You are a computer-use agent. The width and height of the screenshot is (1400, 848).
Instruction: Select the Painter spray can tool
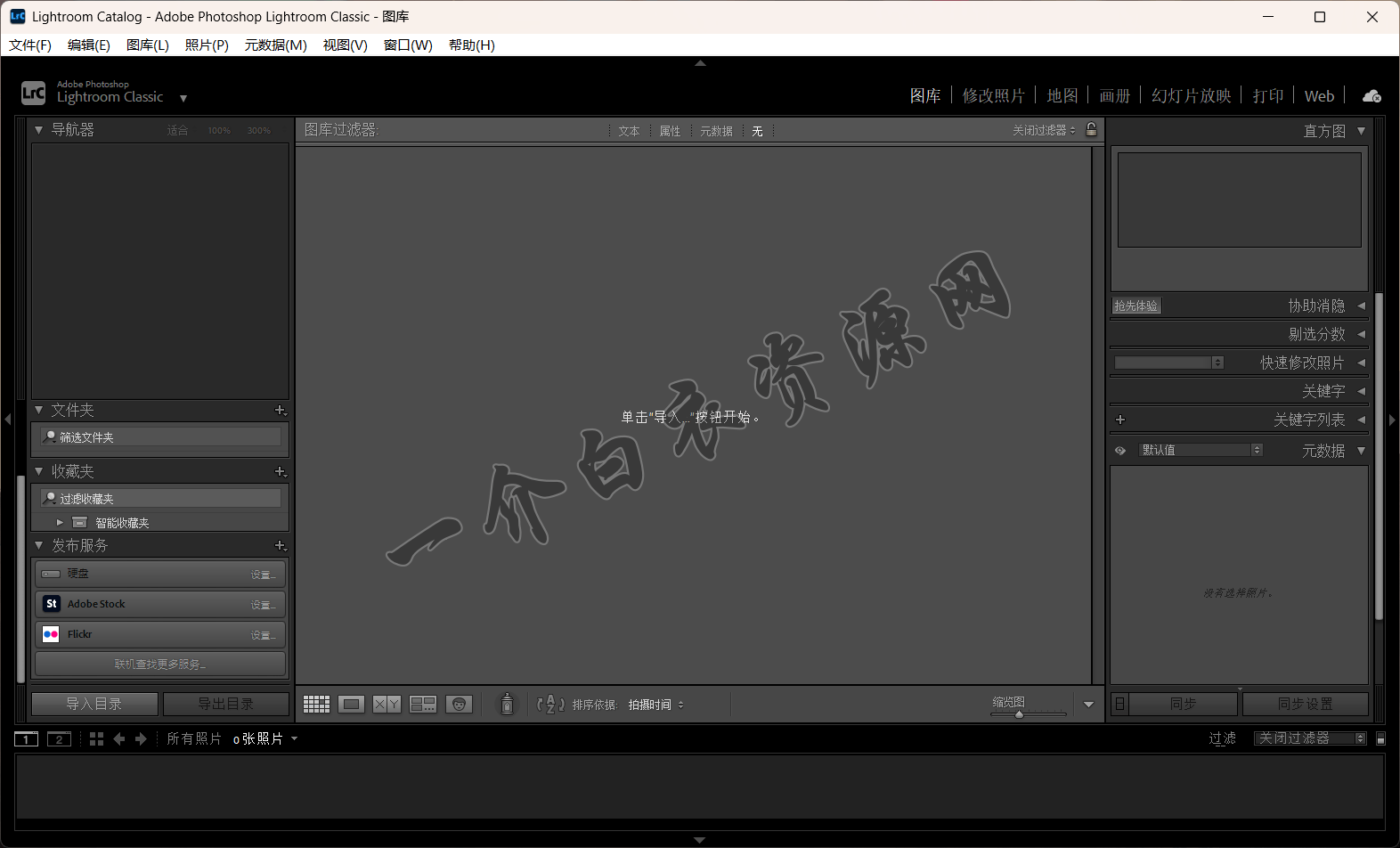(507, 705)
